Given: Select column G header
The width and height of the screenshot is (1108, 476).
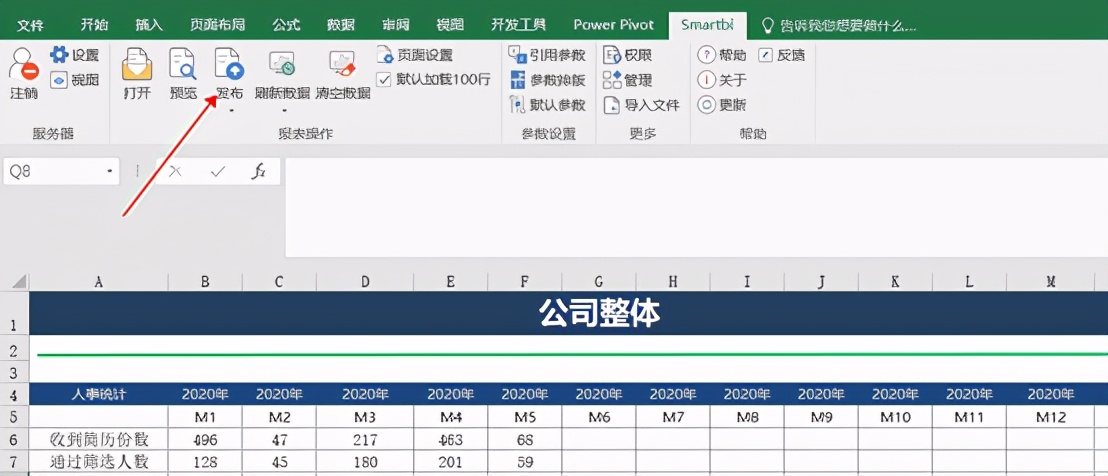Looking at the screenshot, I should coord(599,282).
